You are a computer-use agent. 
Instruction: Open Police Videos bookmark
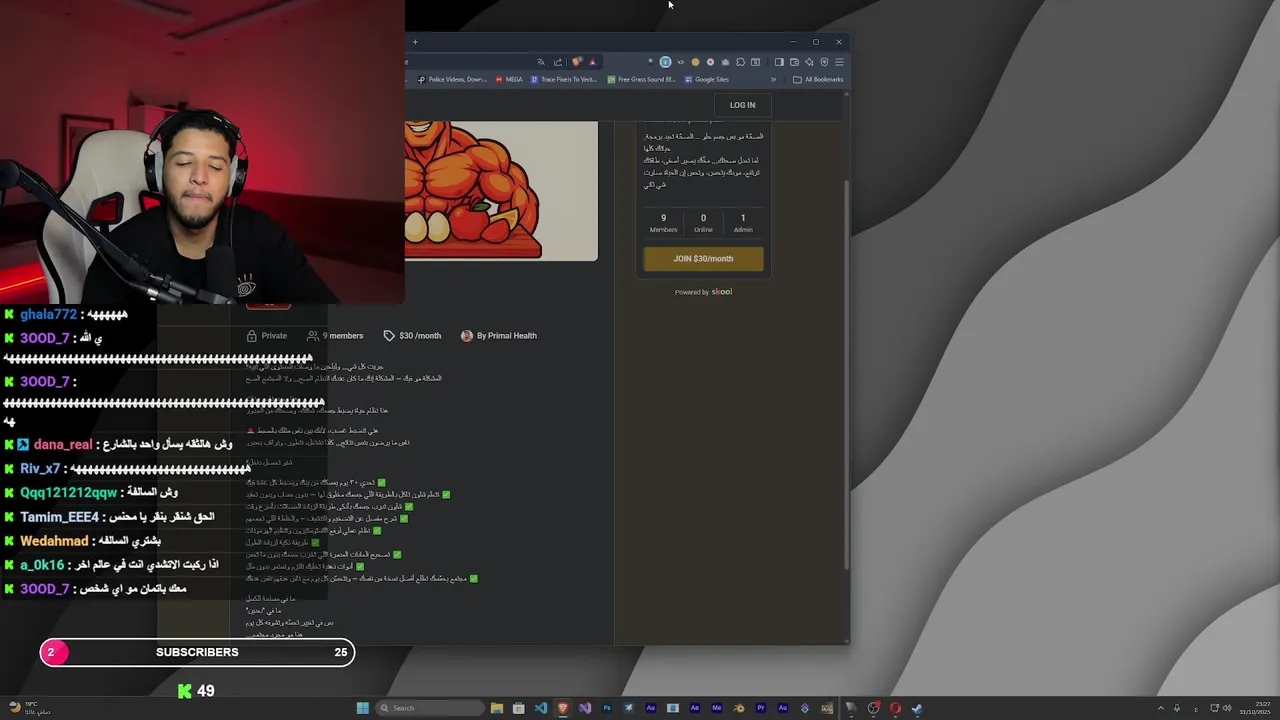(452, 79)
